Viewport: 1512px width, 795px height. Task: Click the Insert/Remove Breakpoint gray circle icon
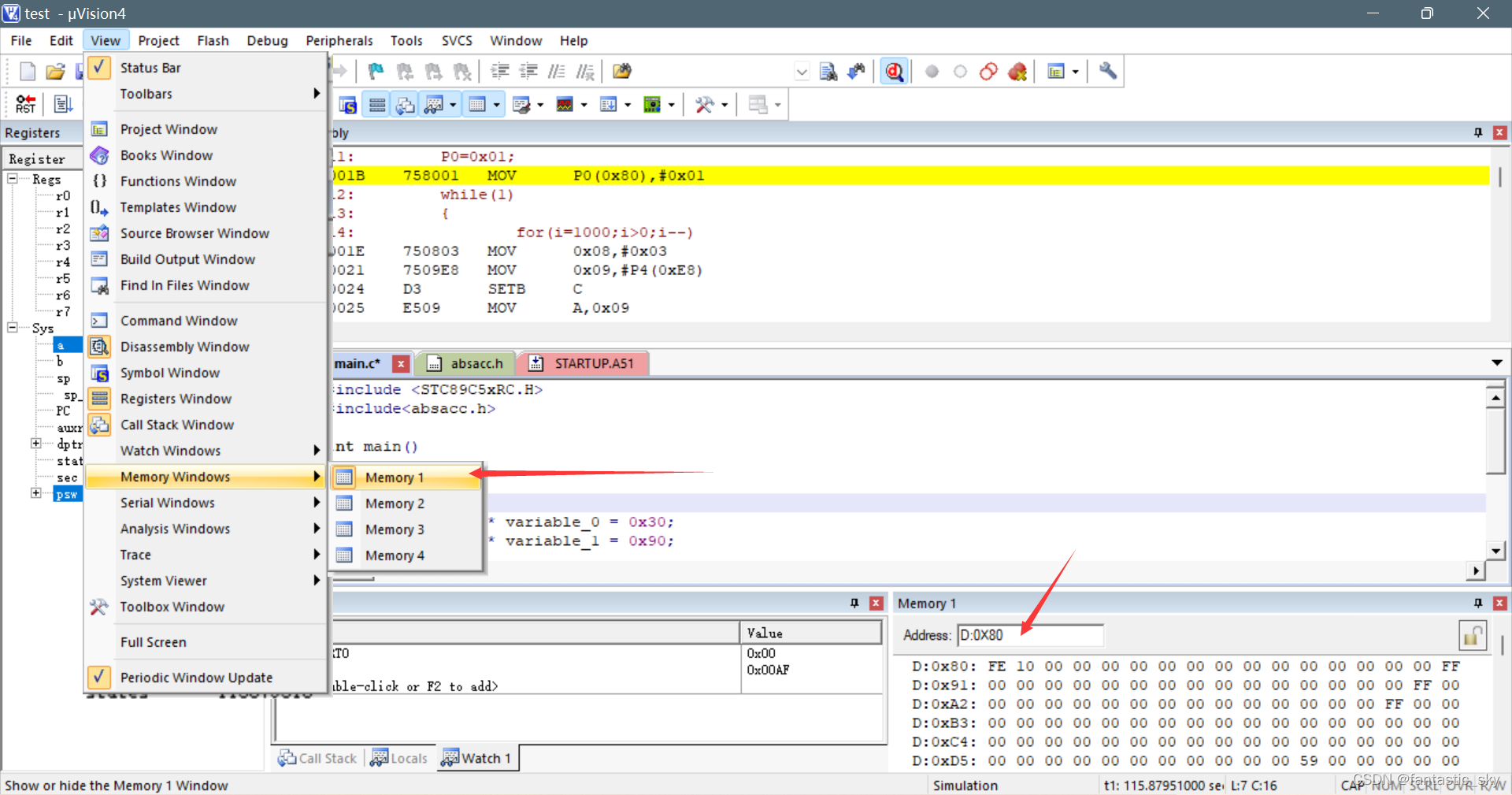coord(932,72)
